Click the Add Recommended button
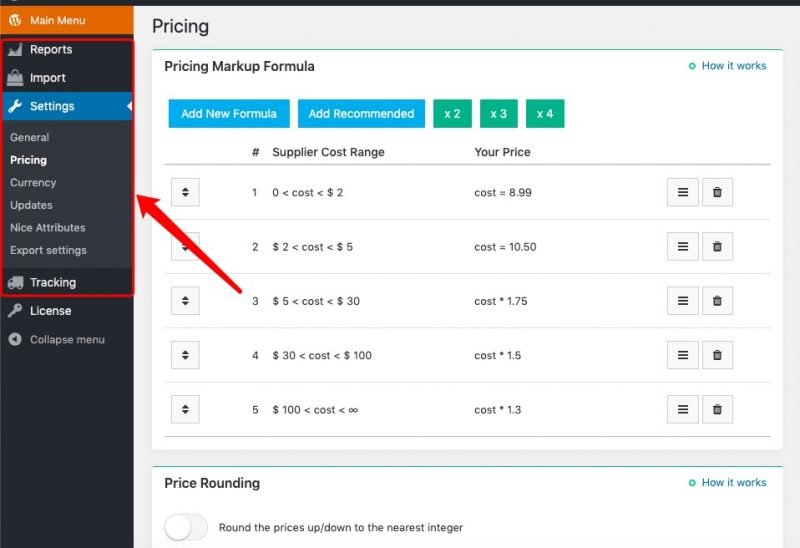800x548 pixels. coord(361,114)
